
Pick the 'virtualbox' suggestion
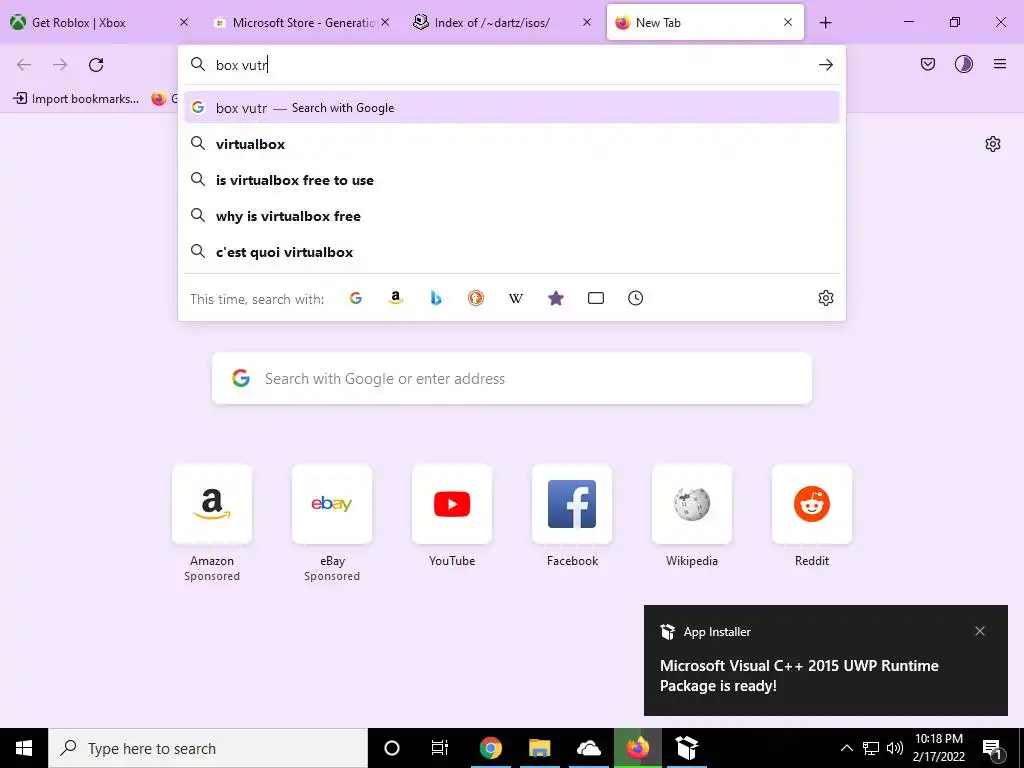511,144
